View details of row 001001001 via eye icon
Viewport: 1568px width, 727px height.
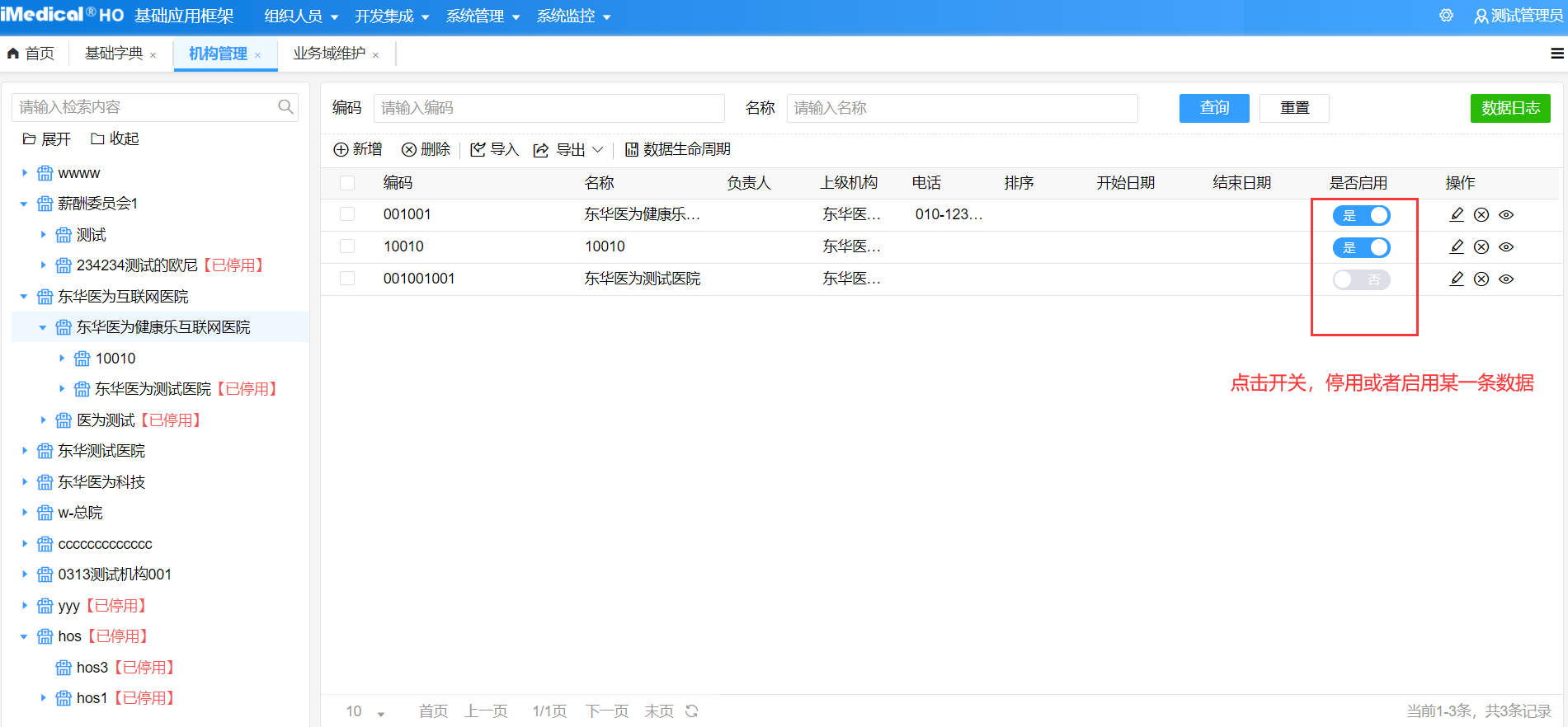coord(1506,279)
